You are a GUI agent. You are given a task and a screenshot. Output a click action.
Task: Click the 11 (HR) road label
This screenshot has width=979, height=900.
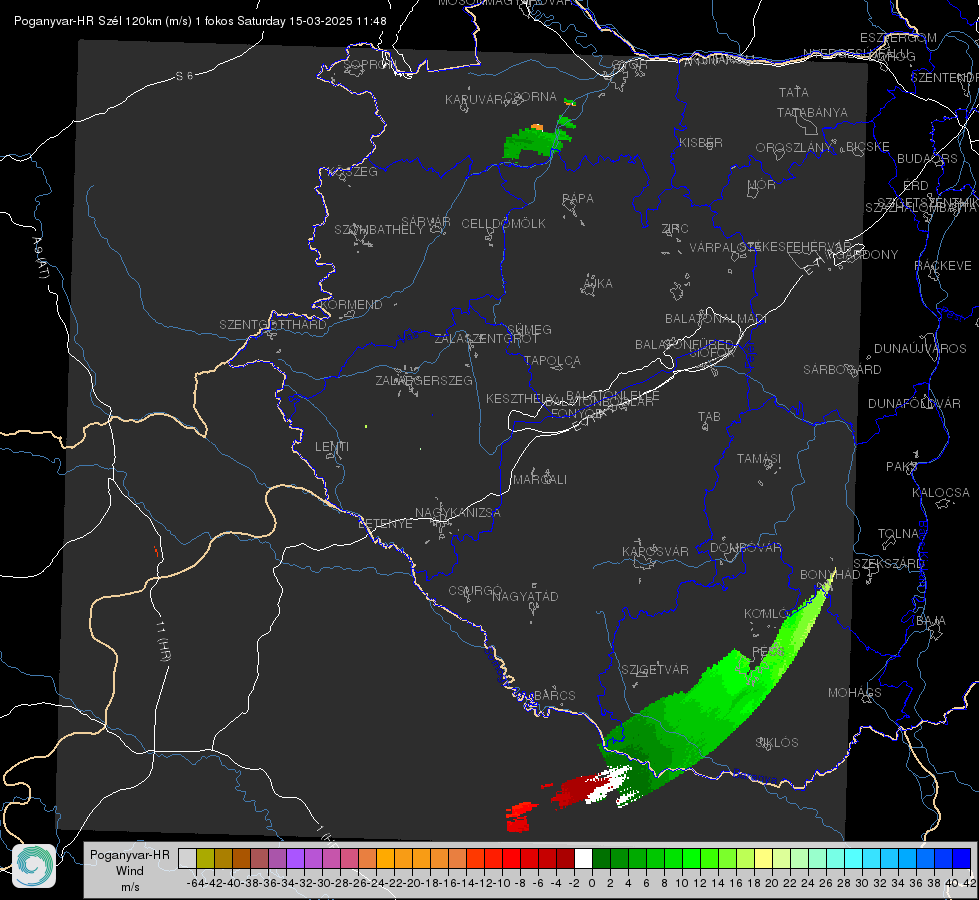coord(163,641)
